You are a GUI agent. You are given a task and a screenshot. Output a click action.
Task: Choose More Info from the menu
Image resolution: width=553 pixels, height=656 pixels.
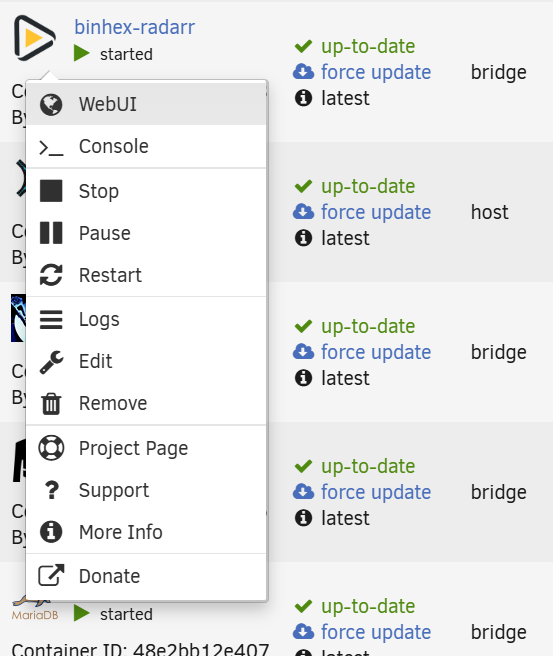[x=146, y=532]
